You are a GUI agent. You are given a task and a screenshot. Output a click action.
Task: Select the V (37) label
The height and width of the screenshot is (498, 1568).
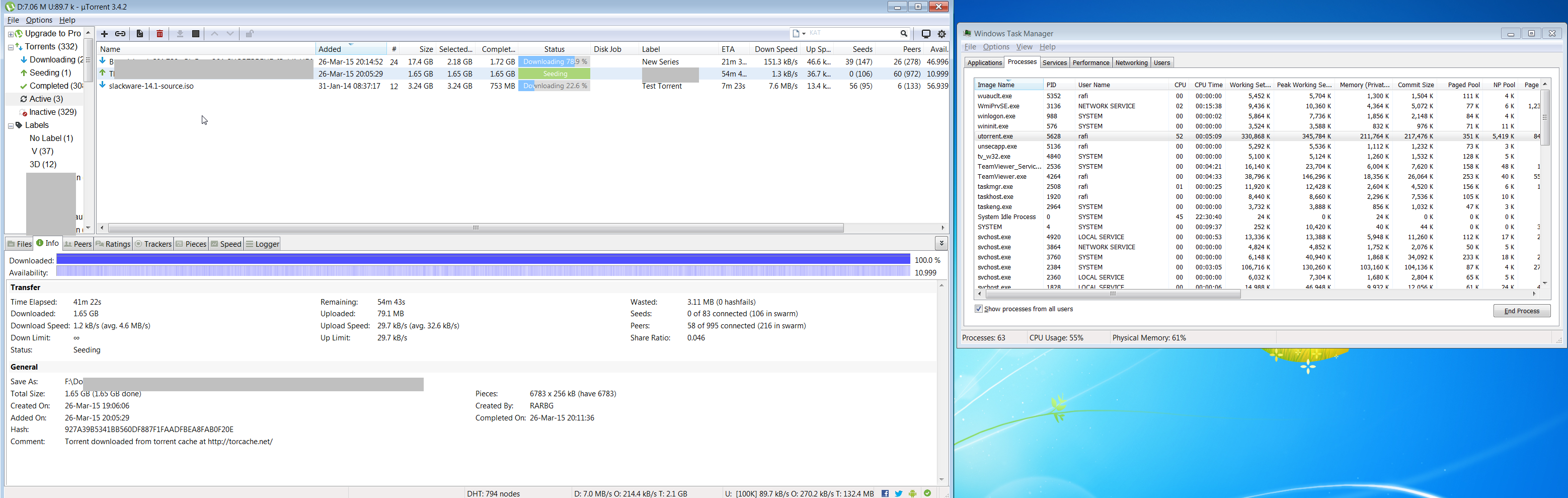coord(43,152)
